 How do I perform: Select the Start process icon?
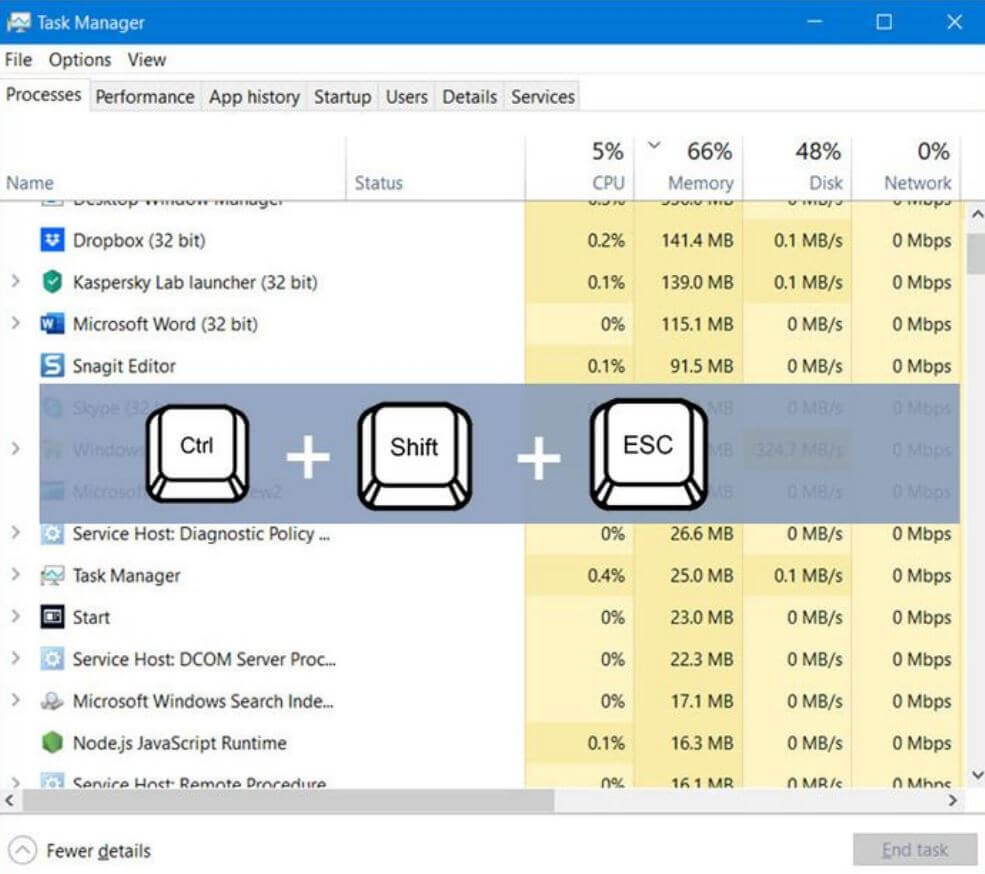click(52, 617)
